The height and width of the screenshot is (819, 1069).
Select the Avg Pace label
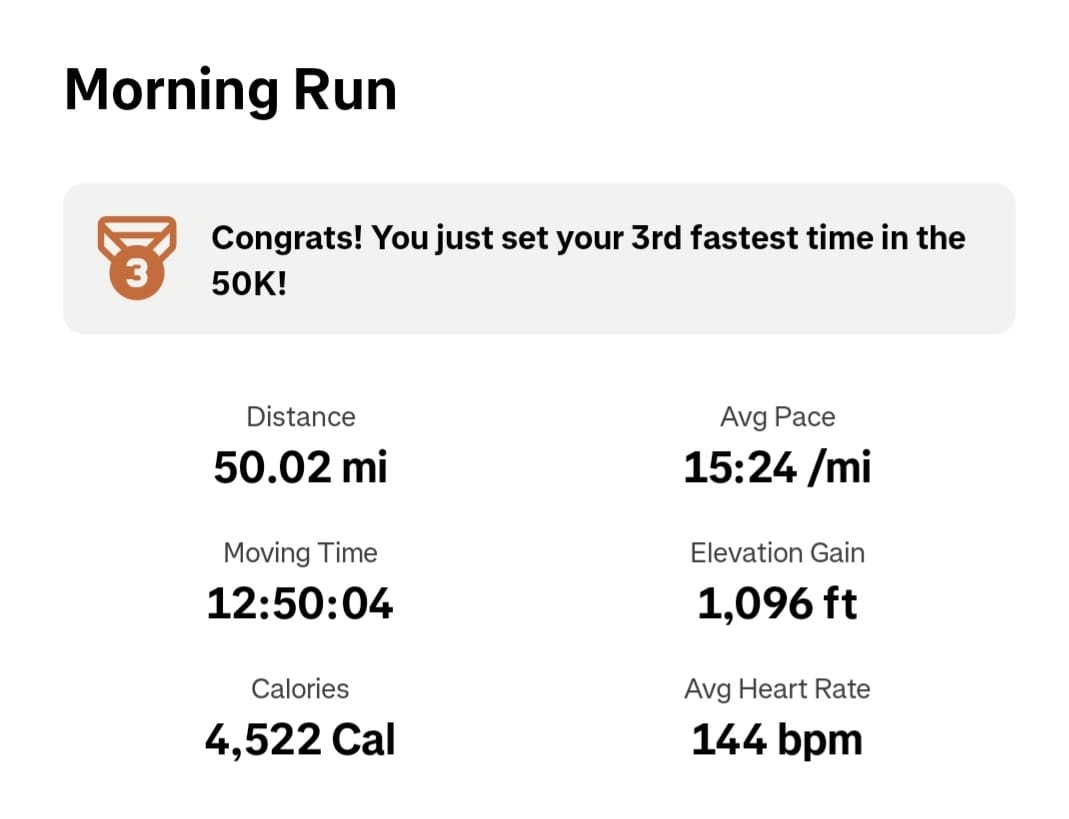click(777, 417)
